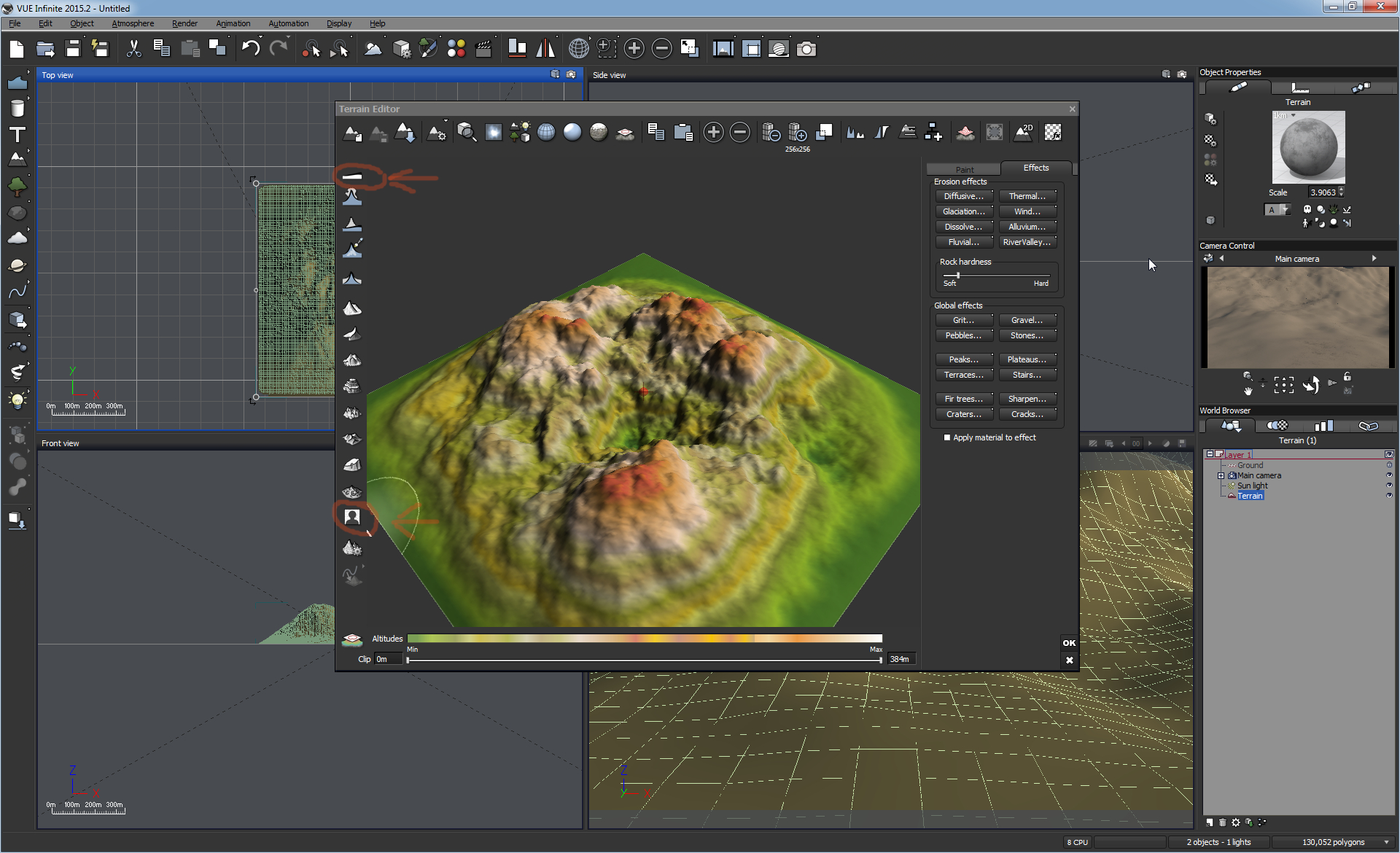Toggle visibility eye for Terrain object
1400x853 pixels.
(x=1389, y=496)
